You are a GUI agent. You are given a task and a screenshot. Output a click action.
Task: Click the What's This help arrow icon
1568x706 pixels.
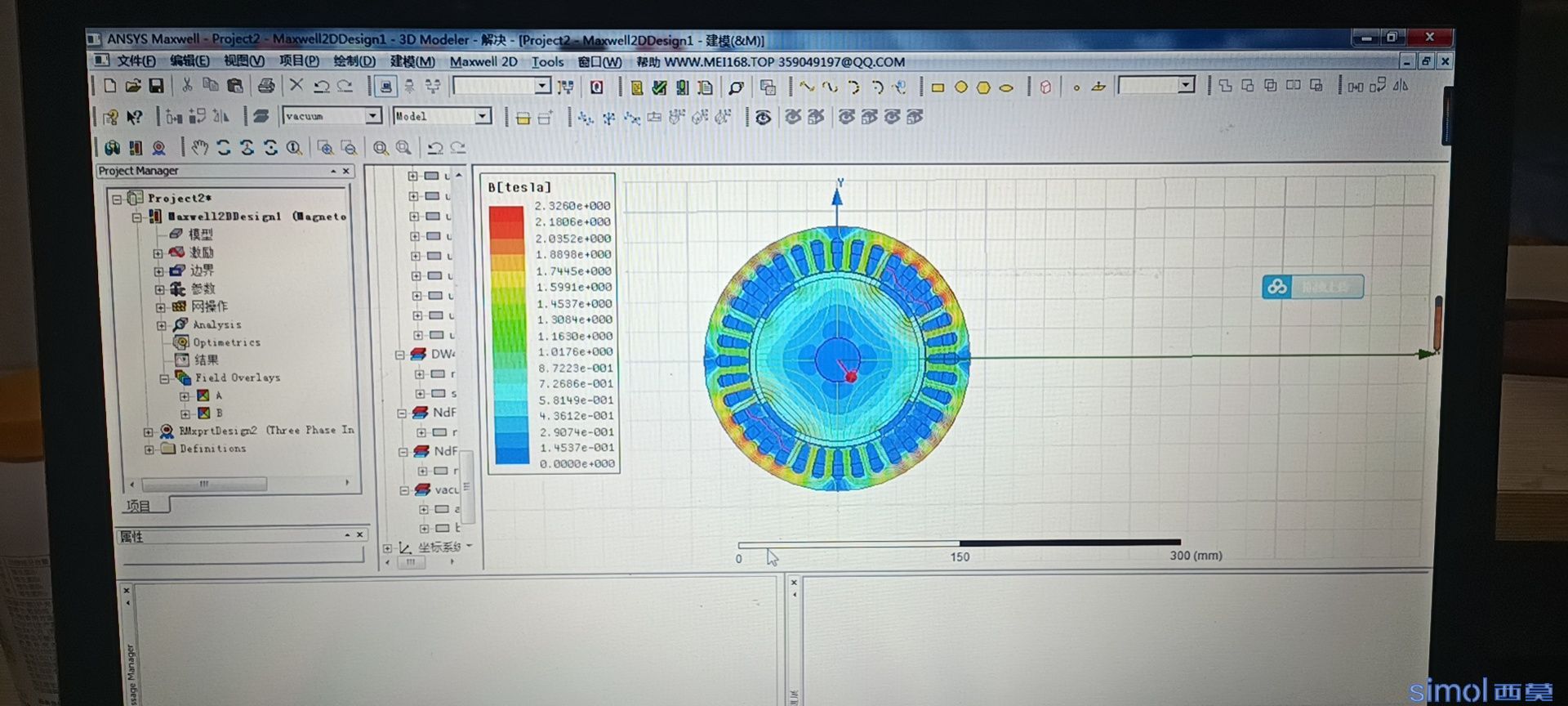pyautogui.click(x=134, y=117)
